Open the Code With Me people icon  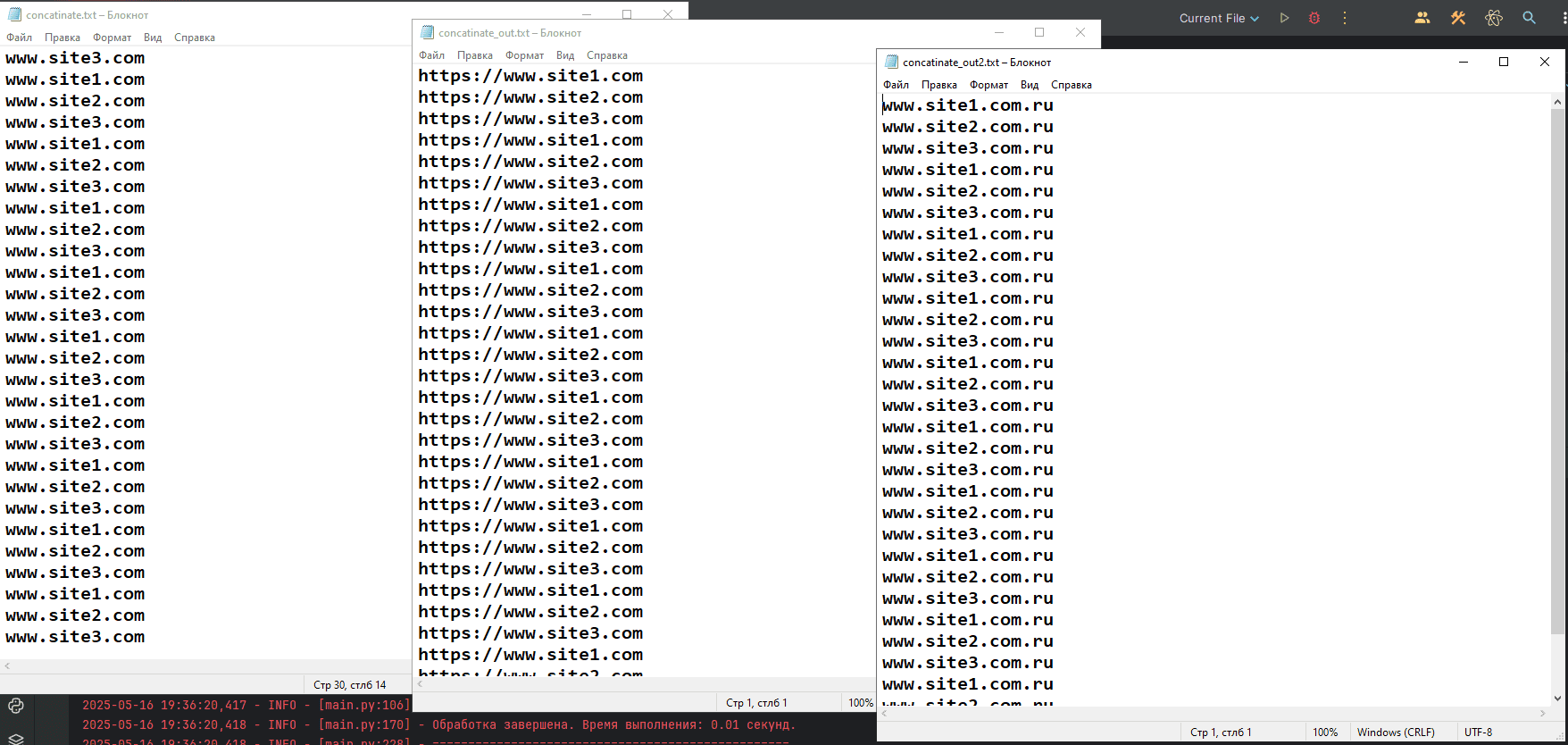(x=1422, y=18)
